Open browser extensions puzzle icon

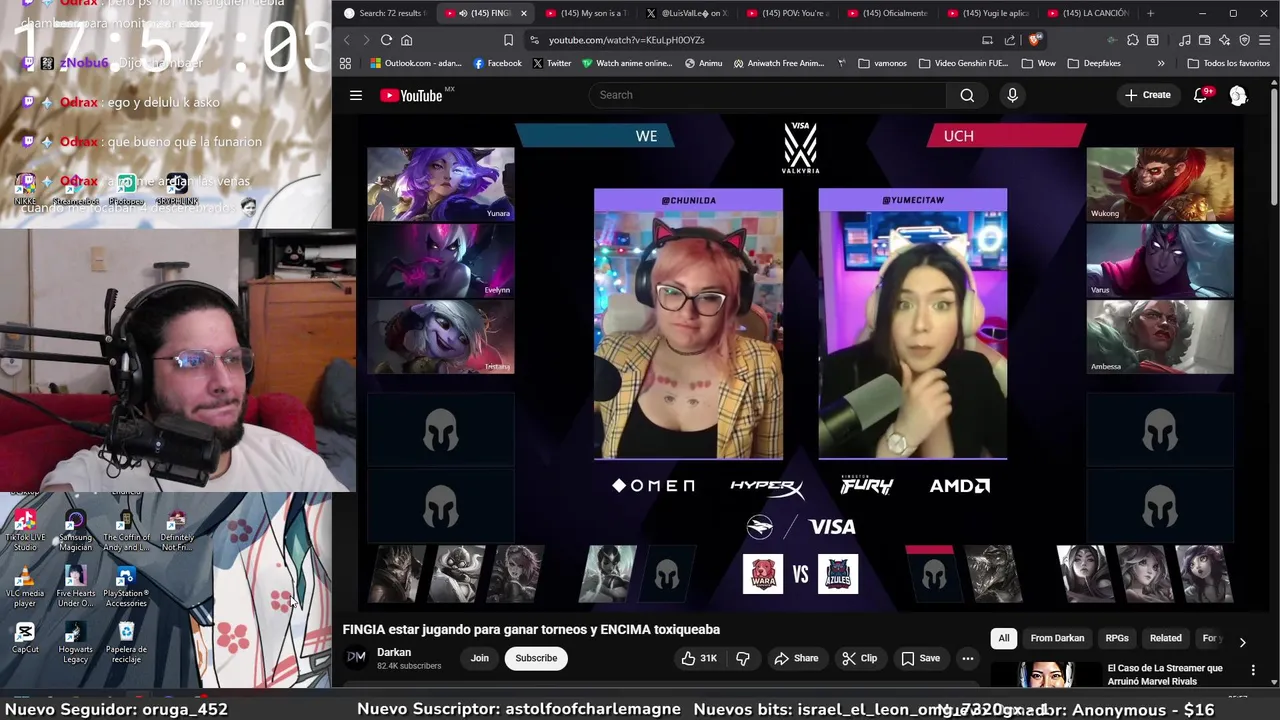(1132, 40)
